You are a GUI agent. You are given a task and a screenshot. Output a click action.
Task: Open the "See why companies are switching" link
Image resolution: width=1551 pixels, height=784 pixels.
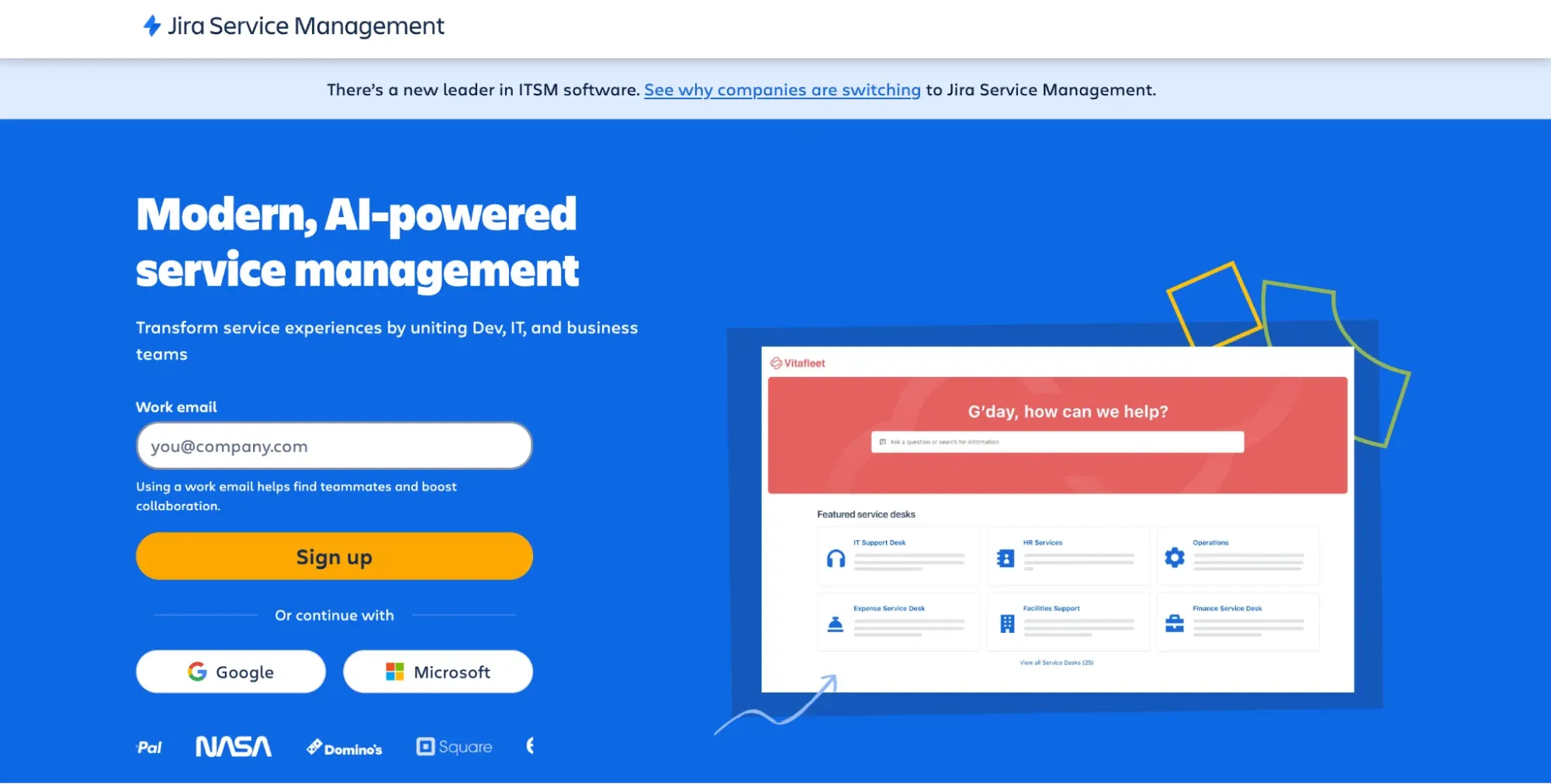coord(781,89)
